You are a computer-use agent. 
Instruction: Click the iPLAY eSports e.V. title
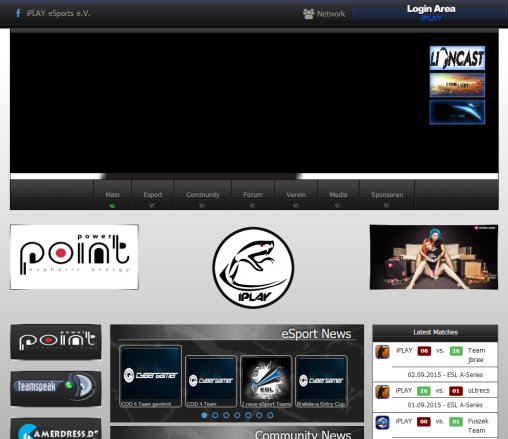tap(58, 13)
